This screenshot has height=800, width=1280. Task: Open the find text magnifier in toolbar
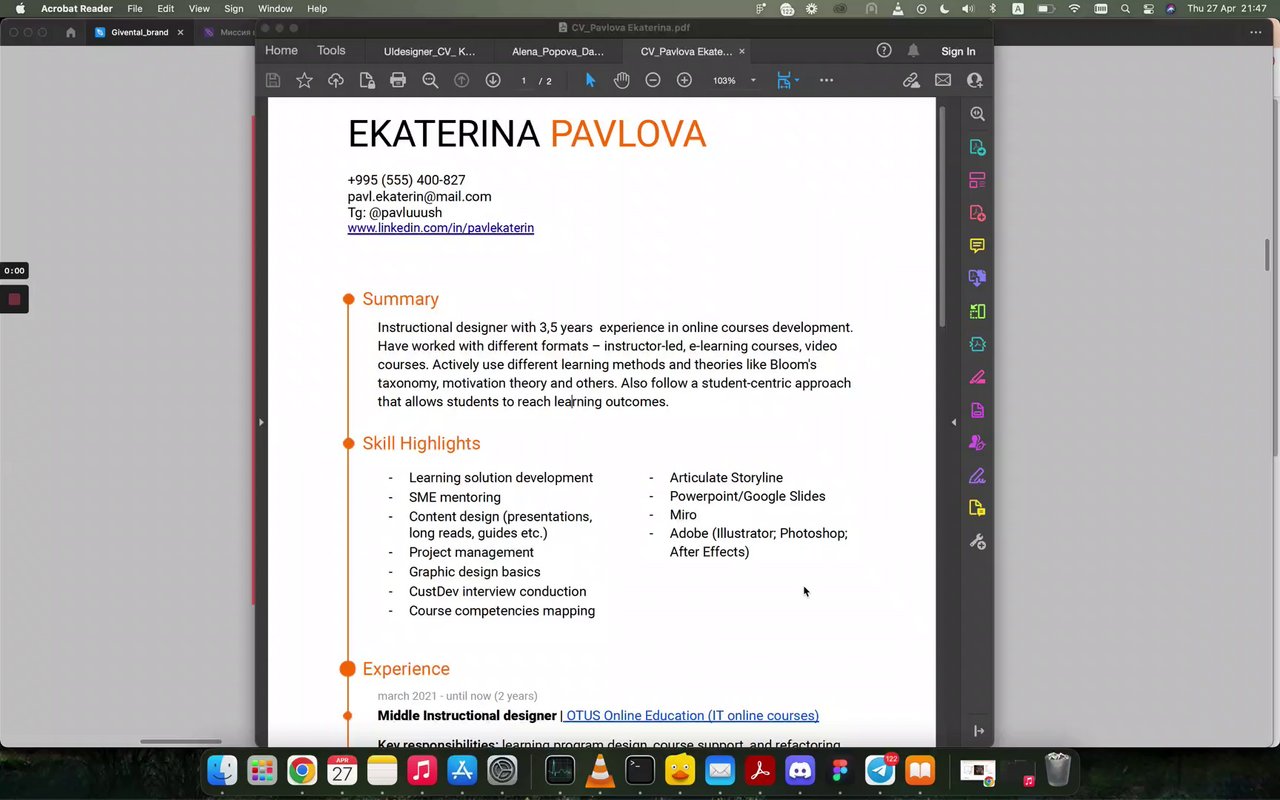[430, 80]
